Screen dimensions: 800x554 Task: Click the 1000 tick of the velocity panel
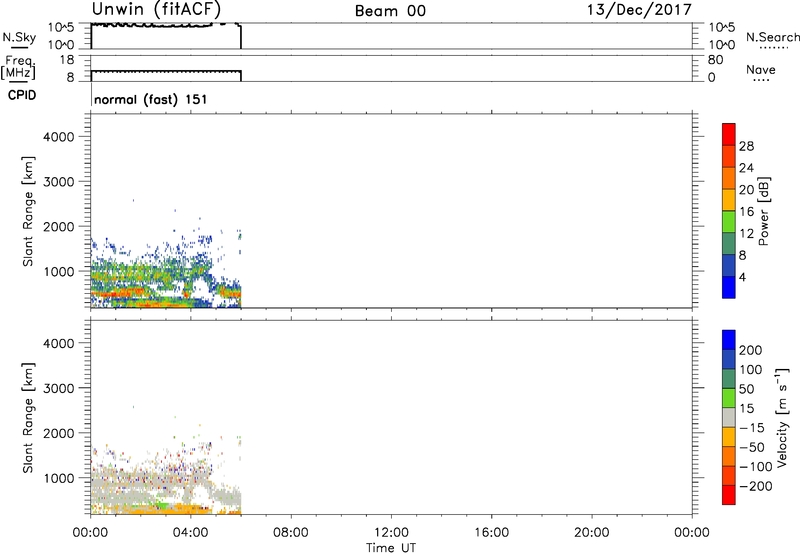click(x=59, y=478)
